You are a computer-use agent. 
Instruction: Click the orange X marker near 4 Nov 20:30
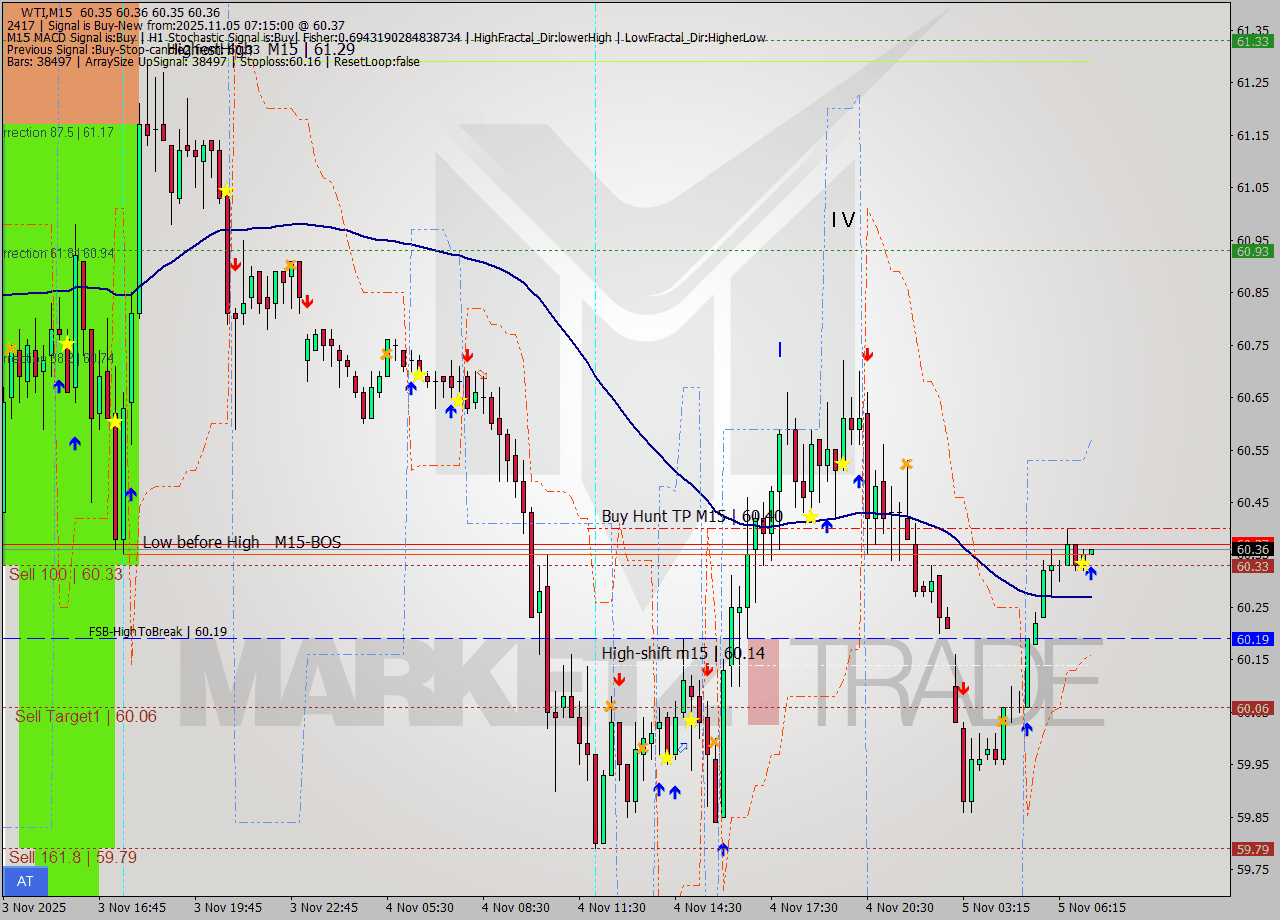906,463
